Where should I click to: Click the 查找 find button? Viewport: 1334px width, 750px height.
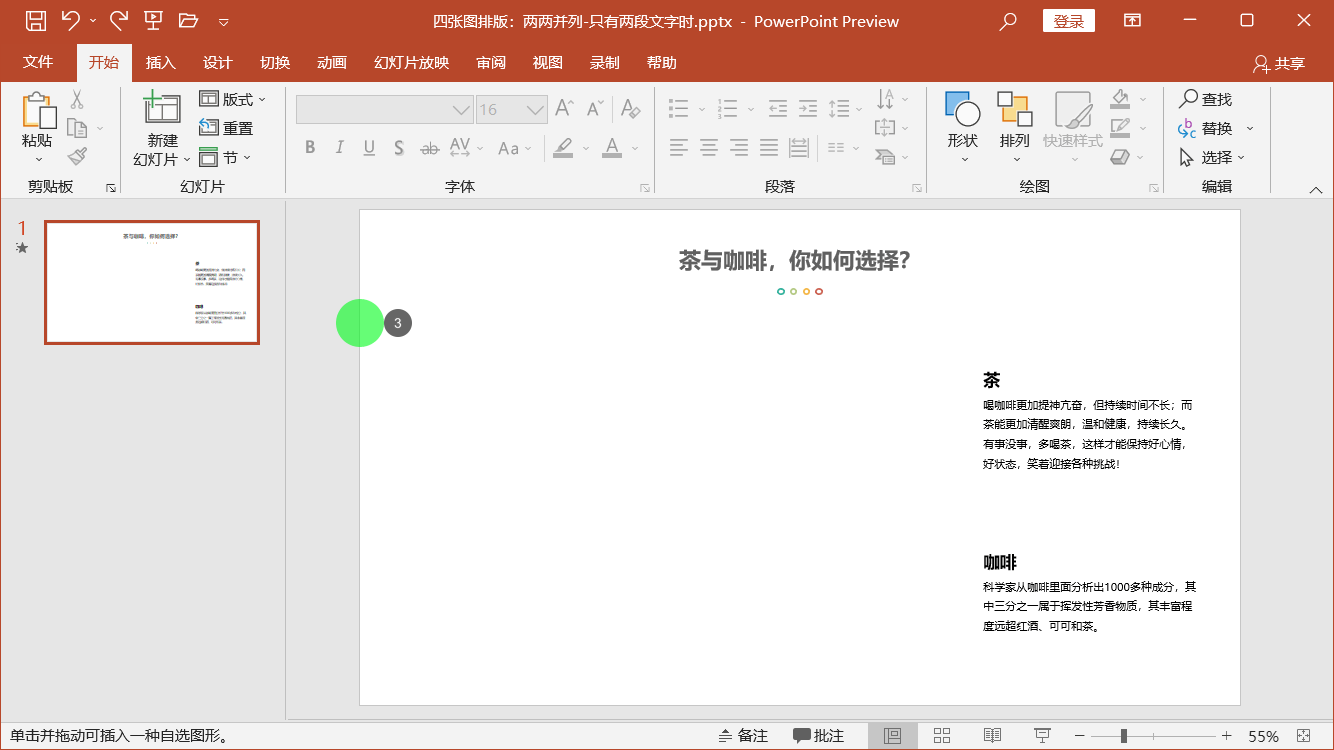tap(1205, 99)
